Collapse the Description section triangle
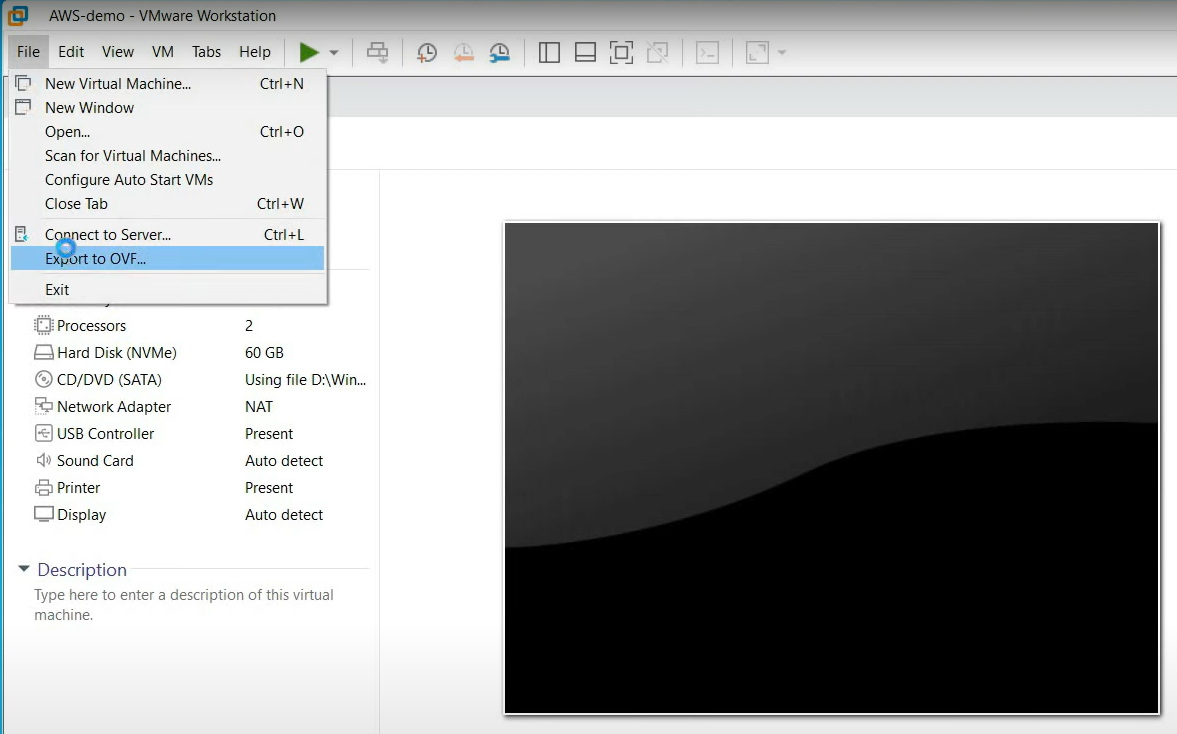 tap(24, 569)
